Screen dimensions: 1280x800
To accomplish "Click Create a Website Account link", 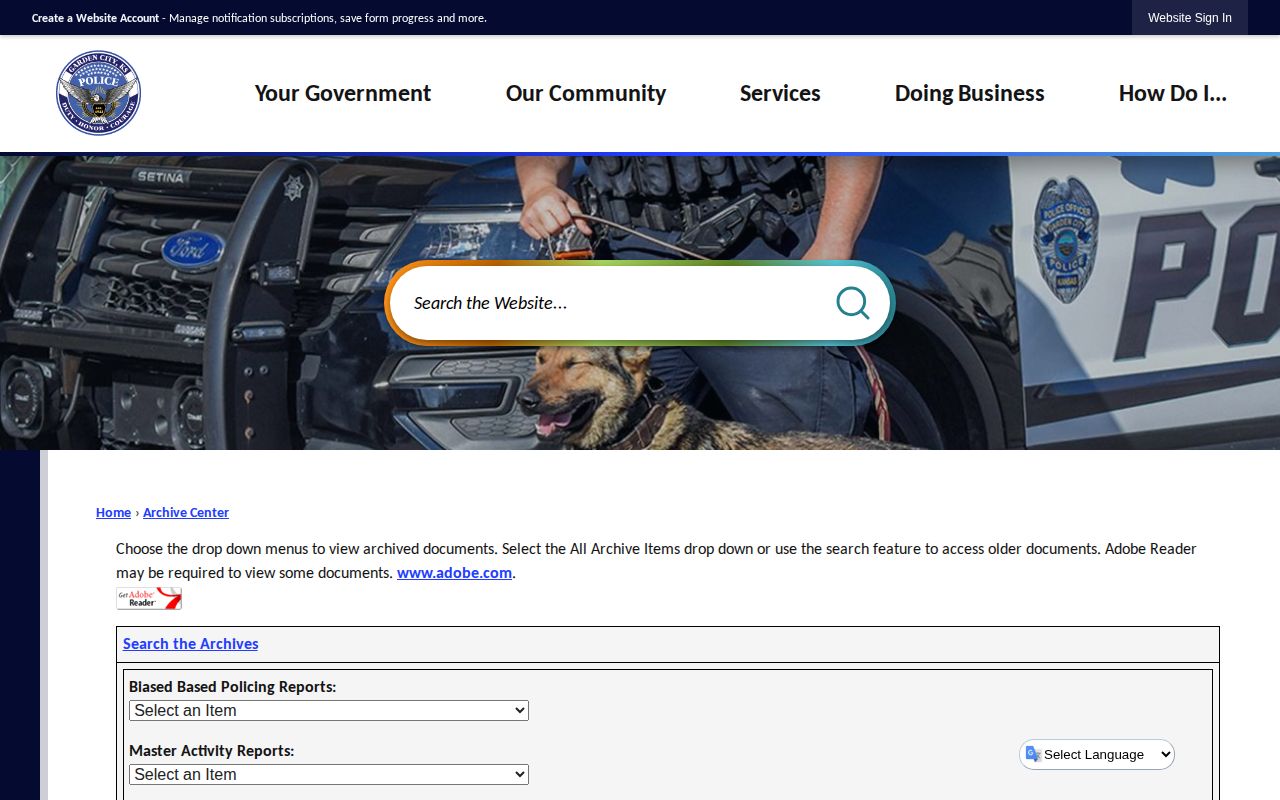I will (95, 18).
